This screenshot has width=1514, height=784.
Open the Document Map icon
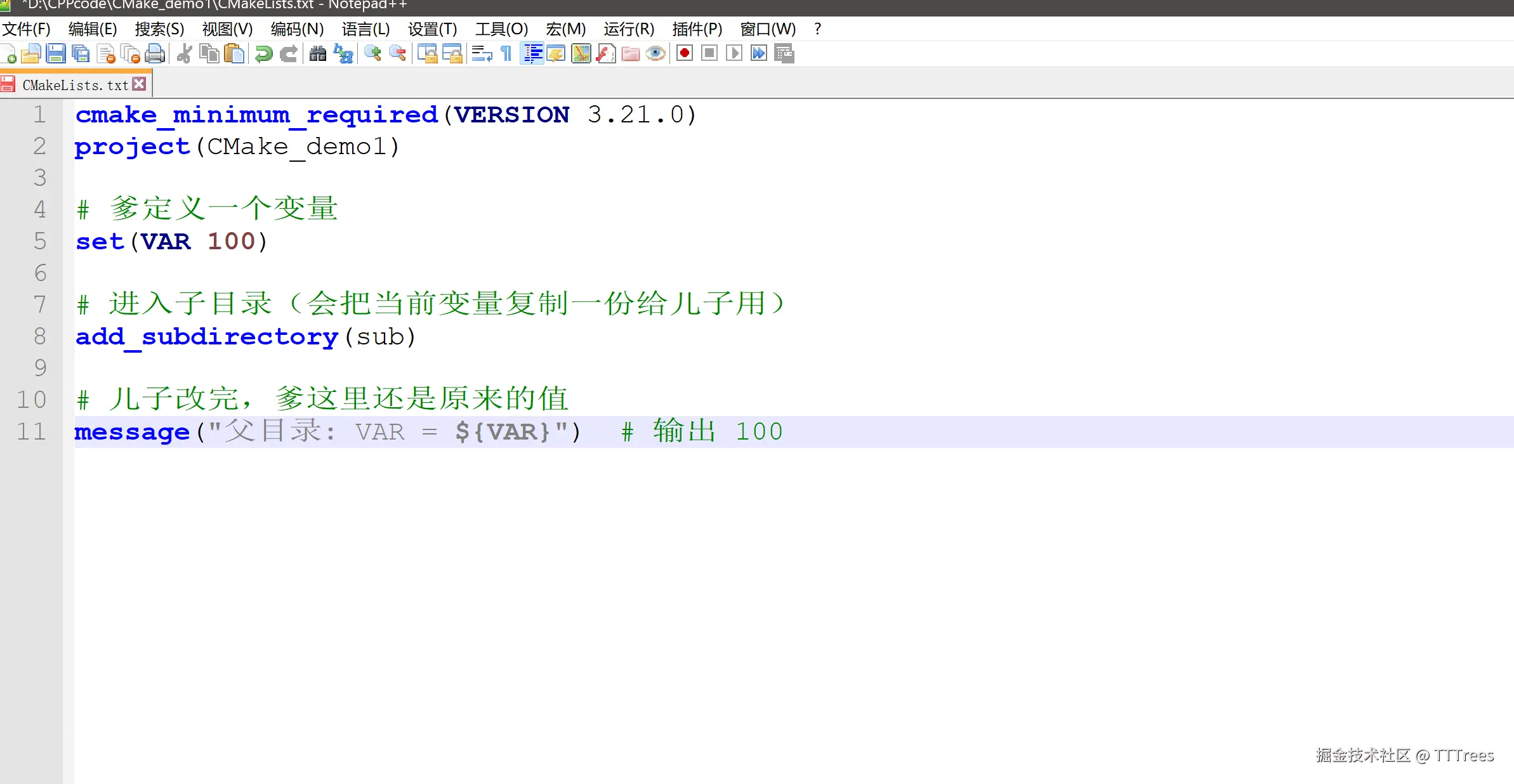pos(581,54)
